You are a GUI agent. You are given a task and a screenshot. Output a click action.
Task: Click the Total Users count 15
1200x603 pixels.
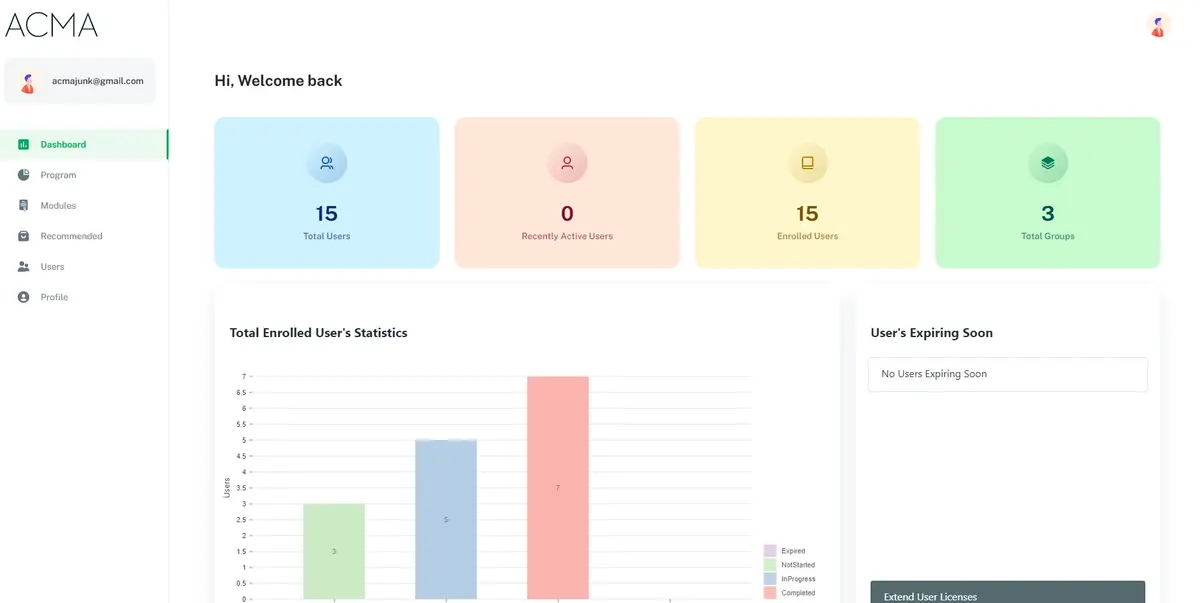[x=327, y=213]
